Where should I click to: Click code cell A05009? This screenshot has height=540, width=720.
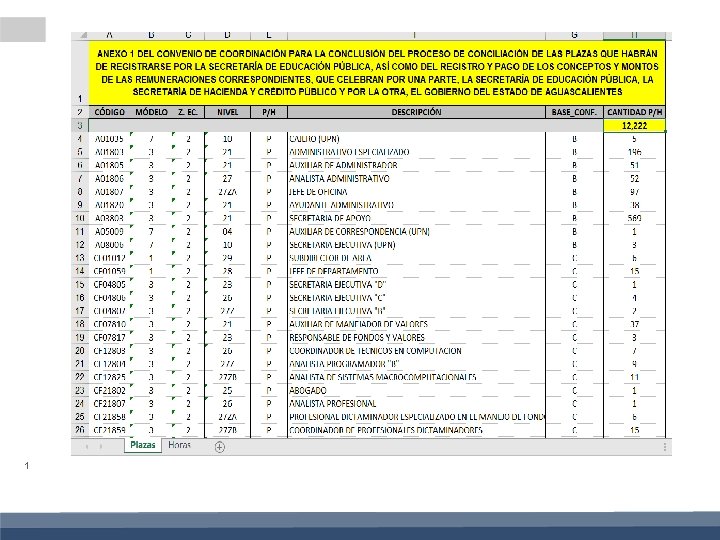tap(109, 231)
